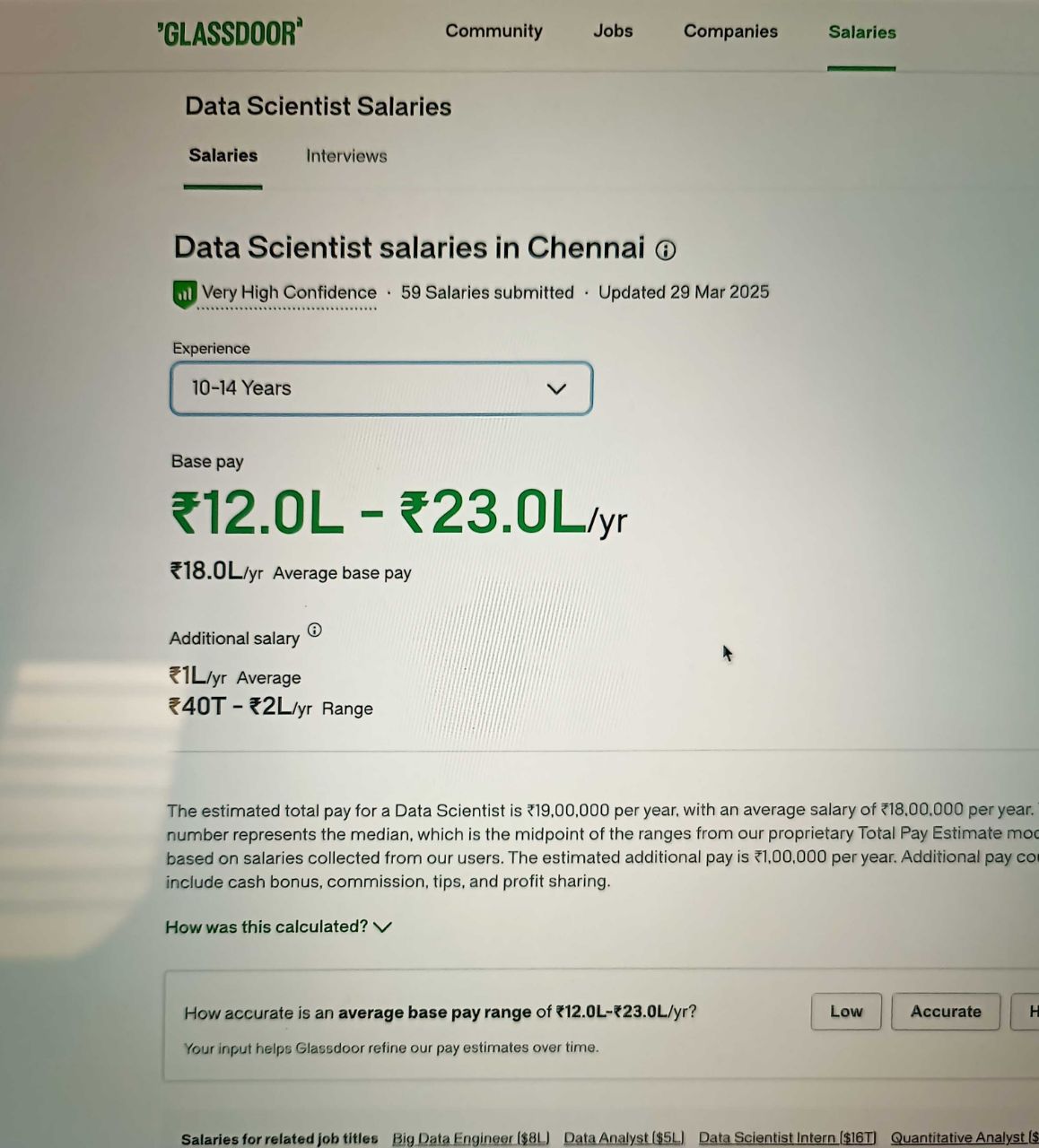Open Data Scientist Intern salary link
The width and height of the screenshot is (1039, 1148).
pos(787,1138)
